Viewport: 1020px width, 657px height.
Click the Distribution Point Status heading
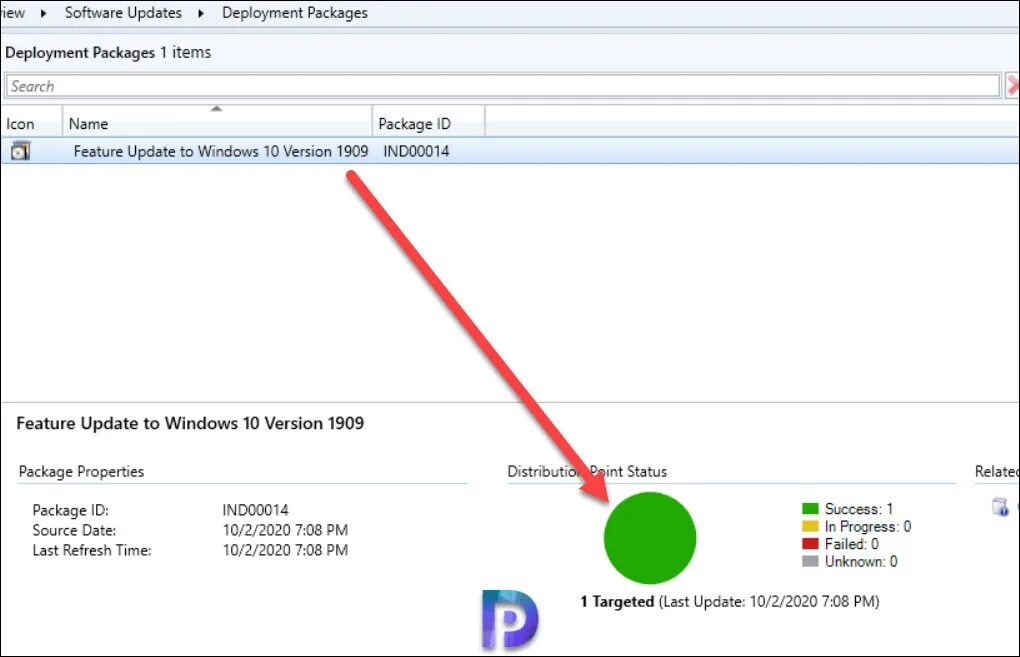587,472
